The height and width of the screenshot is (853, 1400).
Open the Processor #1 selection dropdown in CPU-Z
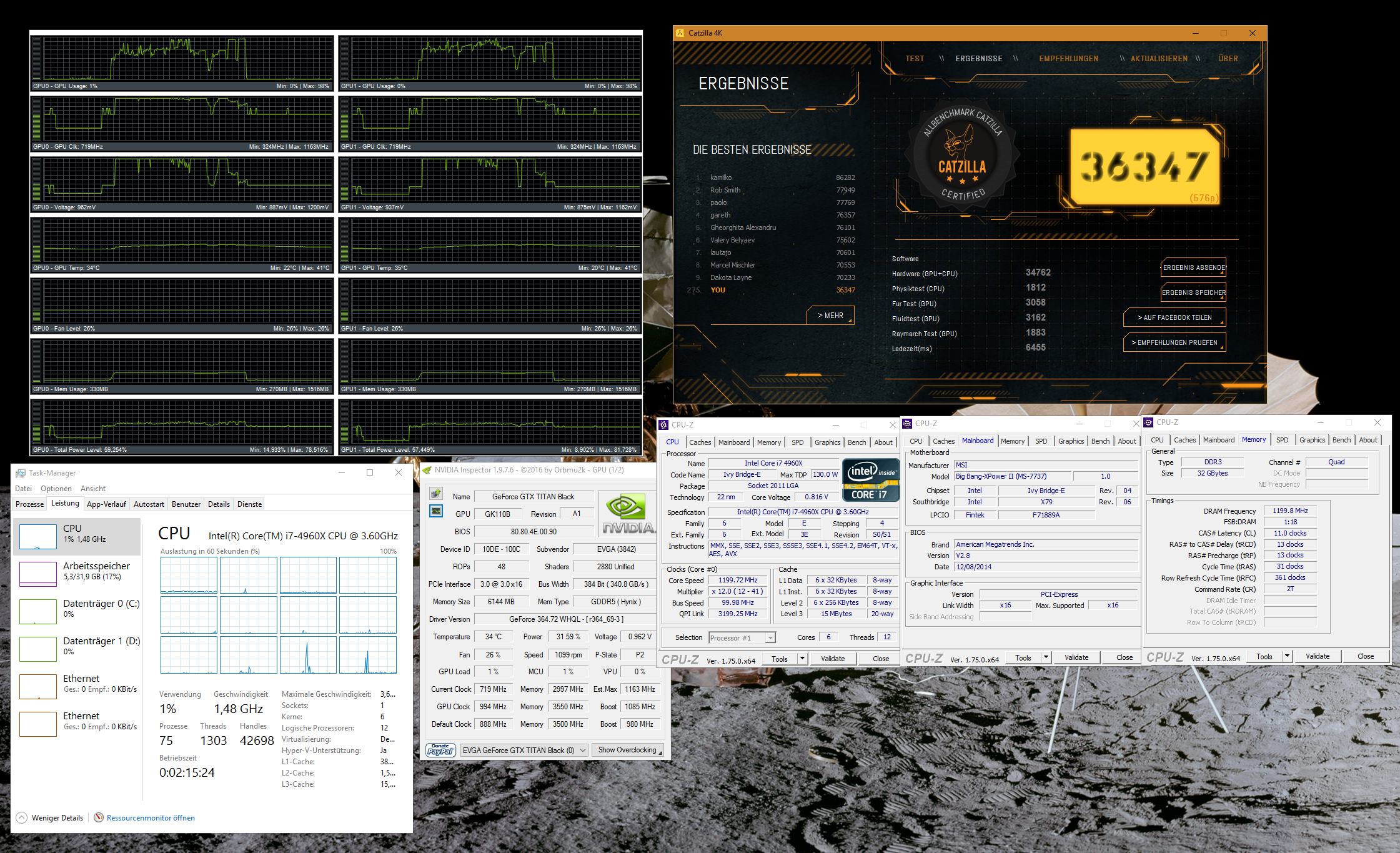click(742, 637)
